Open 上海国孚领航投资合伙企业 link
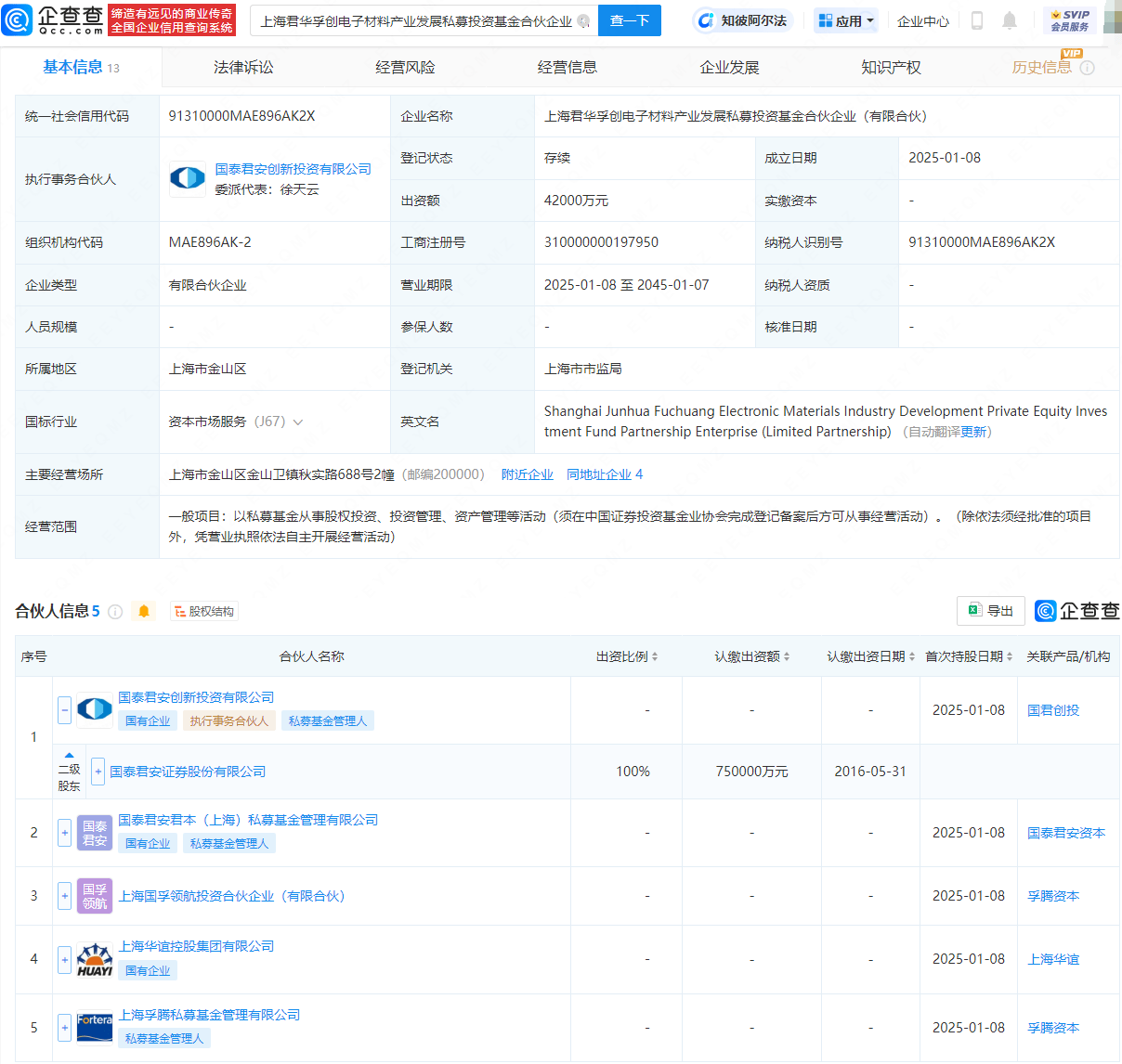This screenshot has height=1064, width=1122. [x=231, y=896]
